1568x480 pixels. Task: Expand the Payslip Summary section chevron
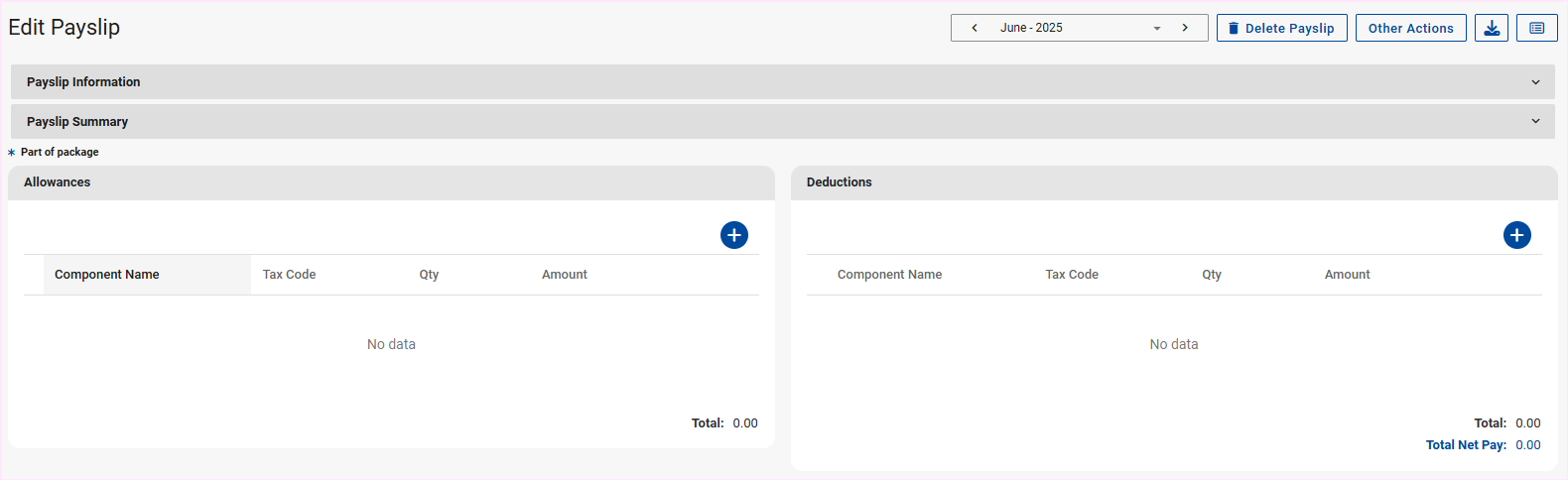pos(1535,122)
